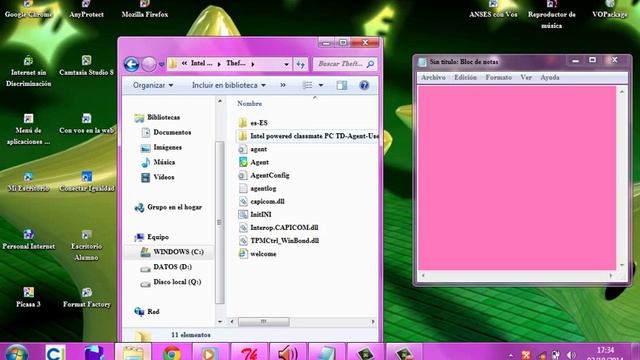
Task: Click the Explorer forward arrow button
Action: click(x=149, y=64)
